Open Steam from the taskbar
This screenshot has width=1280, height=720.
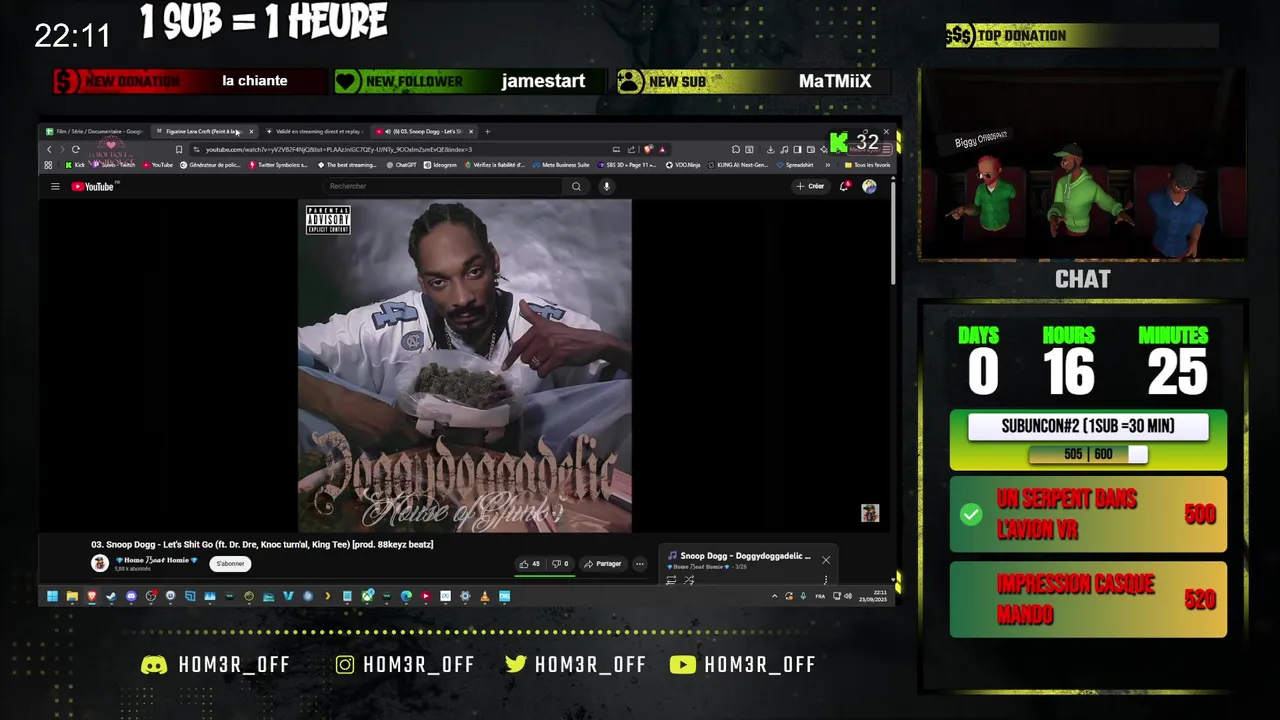pyautogui.click(x=111, y=596)
